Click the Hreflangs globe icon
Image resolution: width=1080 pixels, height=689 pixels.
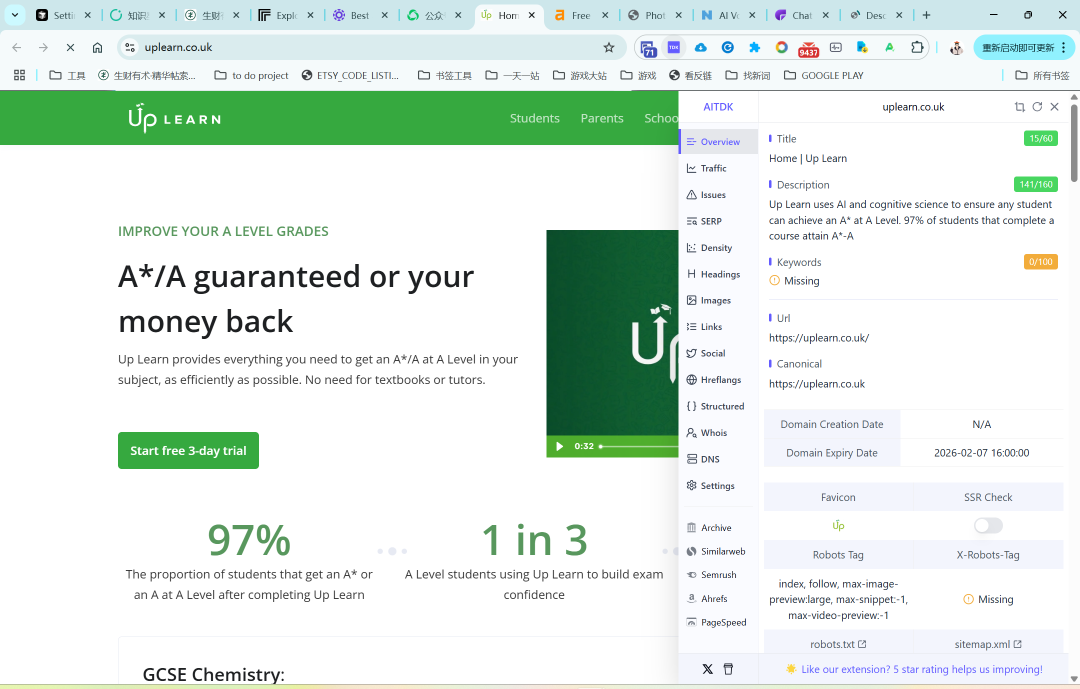692,380
